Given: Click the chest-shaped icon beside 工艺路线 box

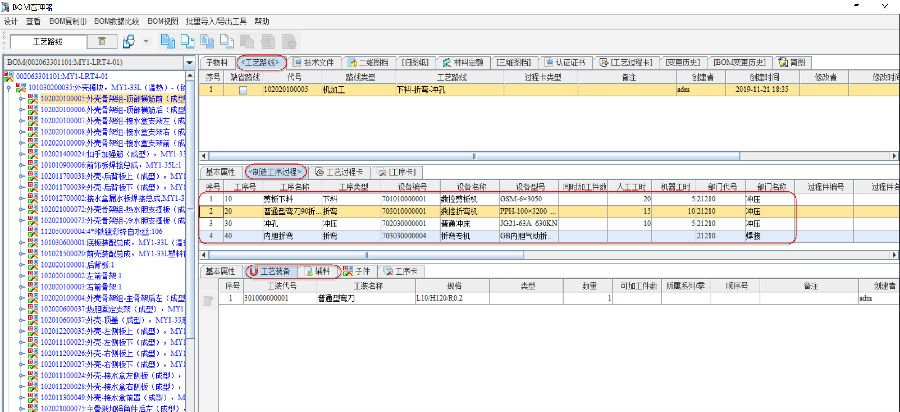Looking at the screenshot, I should tap(103, 41).
